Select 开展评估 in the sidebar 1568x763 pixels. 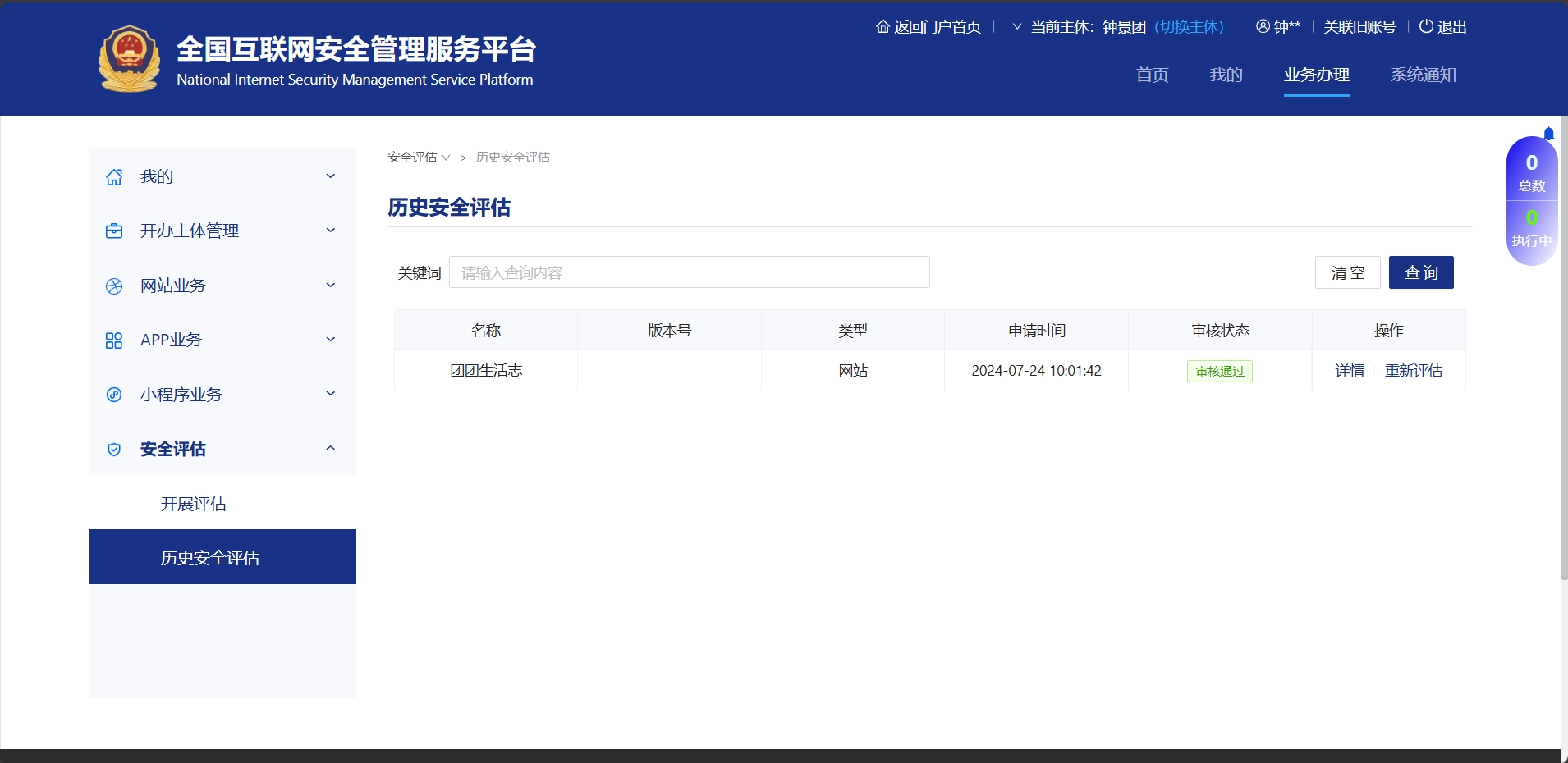[x=194, y=504]
